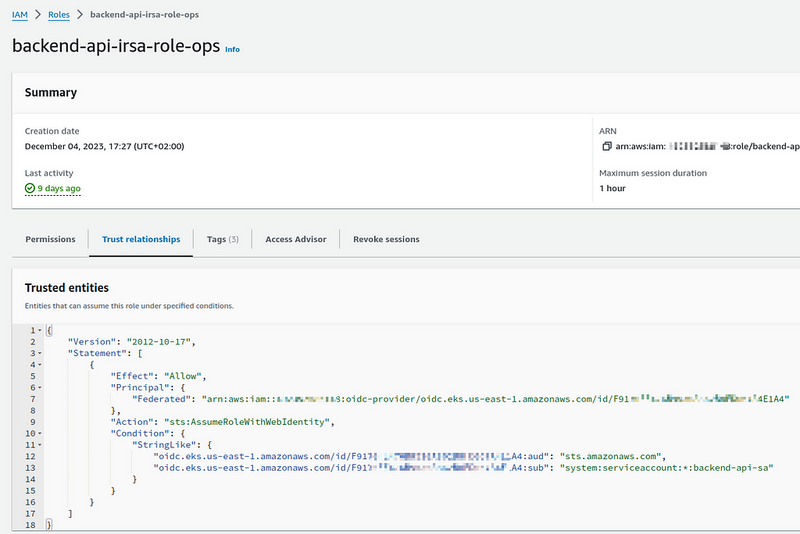Open the IAM breadcrumb link
Screen dimensions: 800x534
[x=19, y=16]
